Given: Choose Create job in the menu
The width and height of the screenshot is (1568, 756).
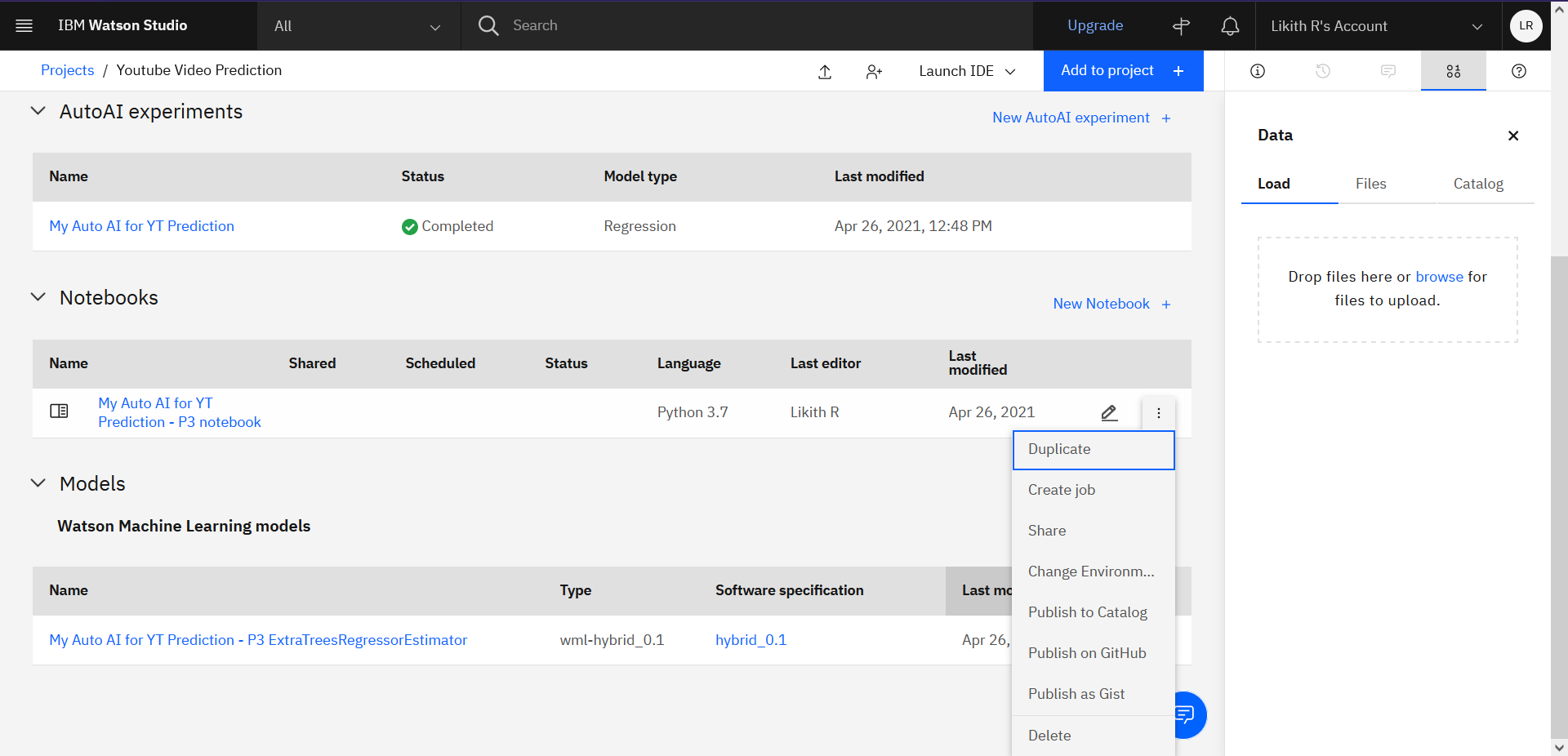Looking at the screenshot, I should pos(1094,490).
